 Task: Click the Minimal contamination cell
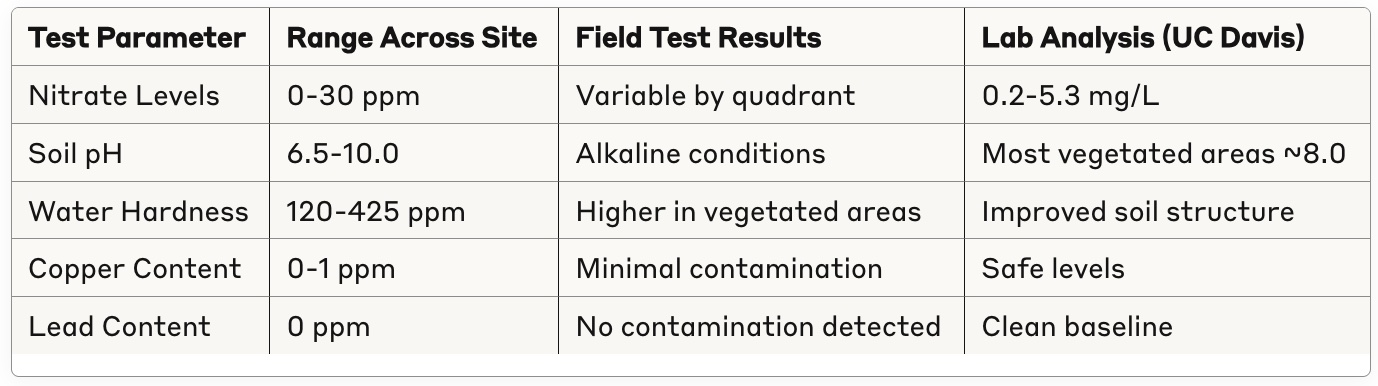(729, 268)
